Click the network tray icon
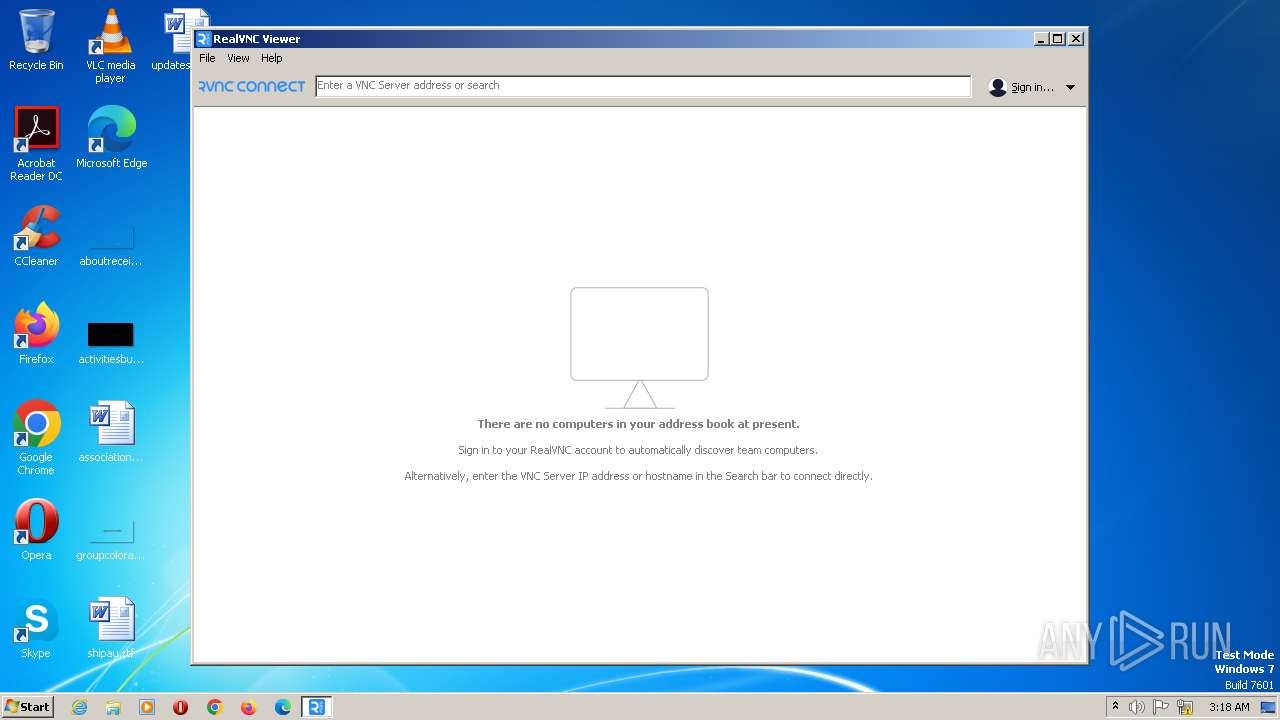The image size is (1280, 720). coord(1185,707)
